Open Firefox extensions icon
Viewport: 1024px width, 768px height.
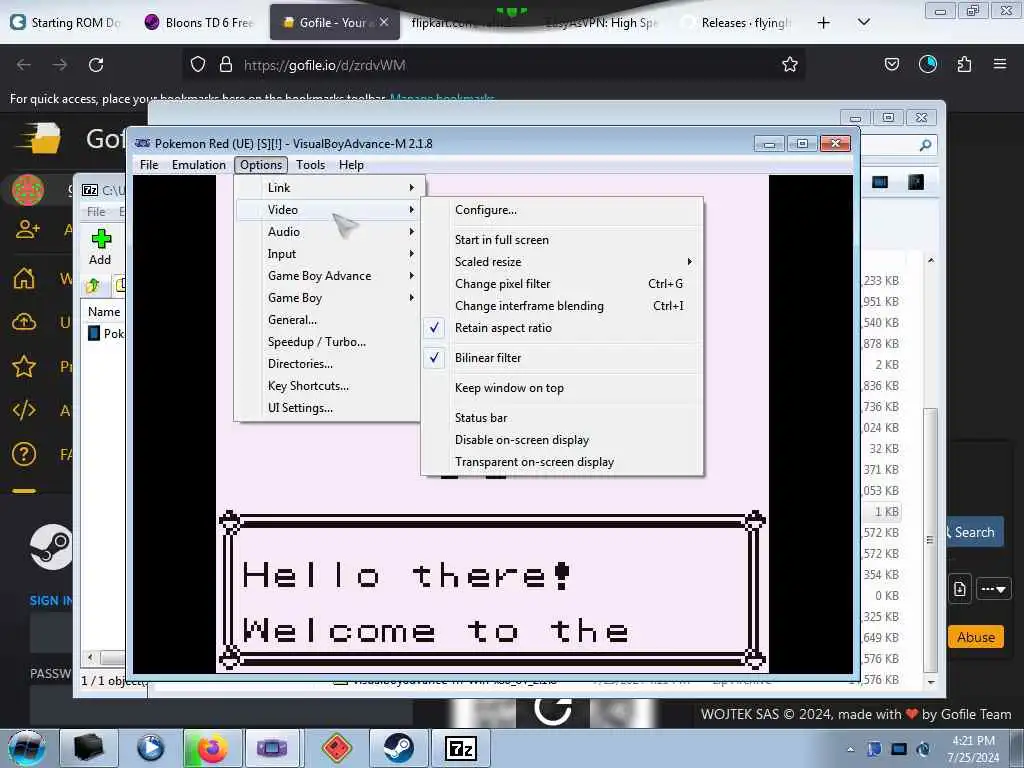coord(964,64)
